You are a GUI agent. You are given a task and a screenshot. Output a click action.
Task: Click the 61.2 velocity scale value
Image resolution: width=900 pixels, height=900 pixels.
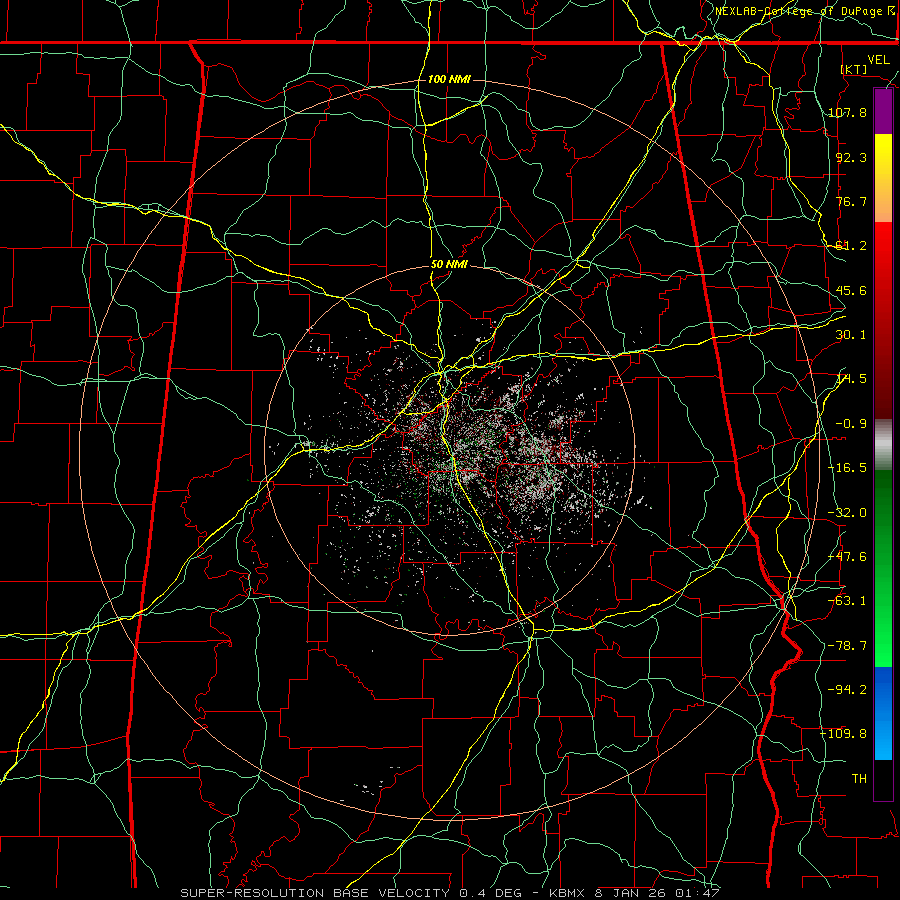pos(851,246)
